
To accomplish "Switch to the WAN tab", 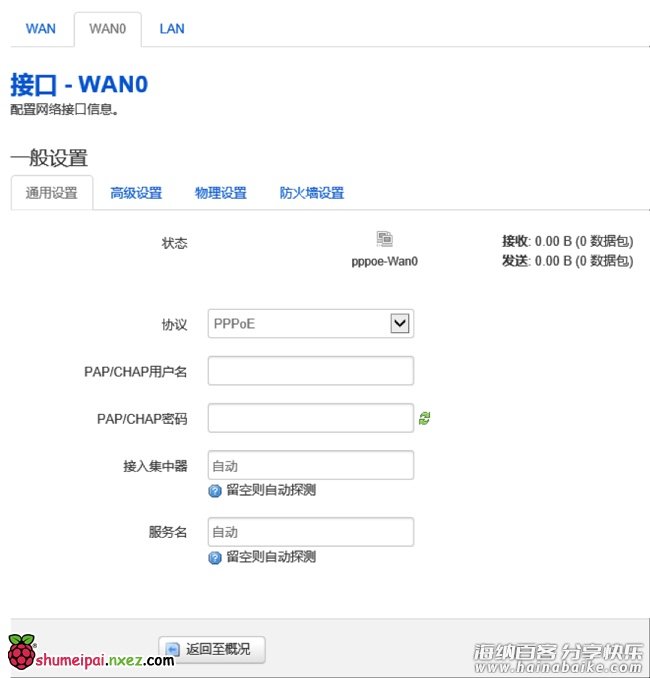I will [41, 29].
